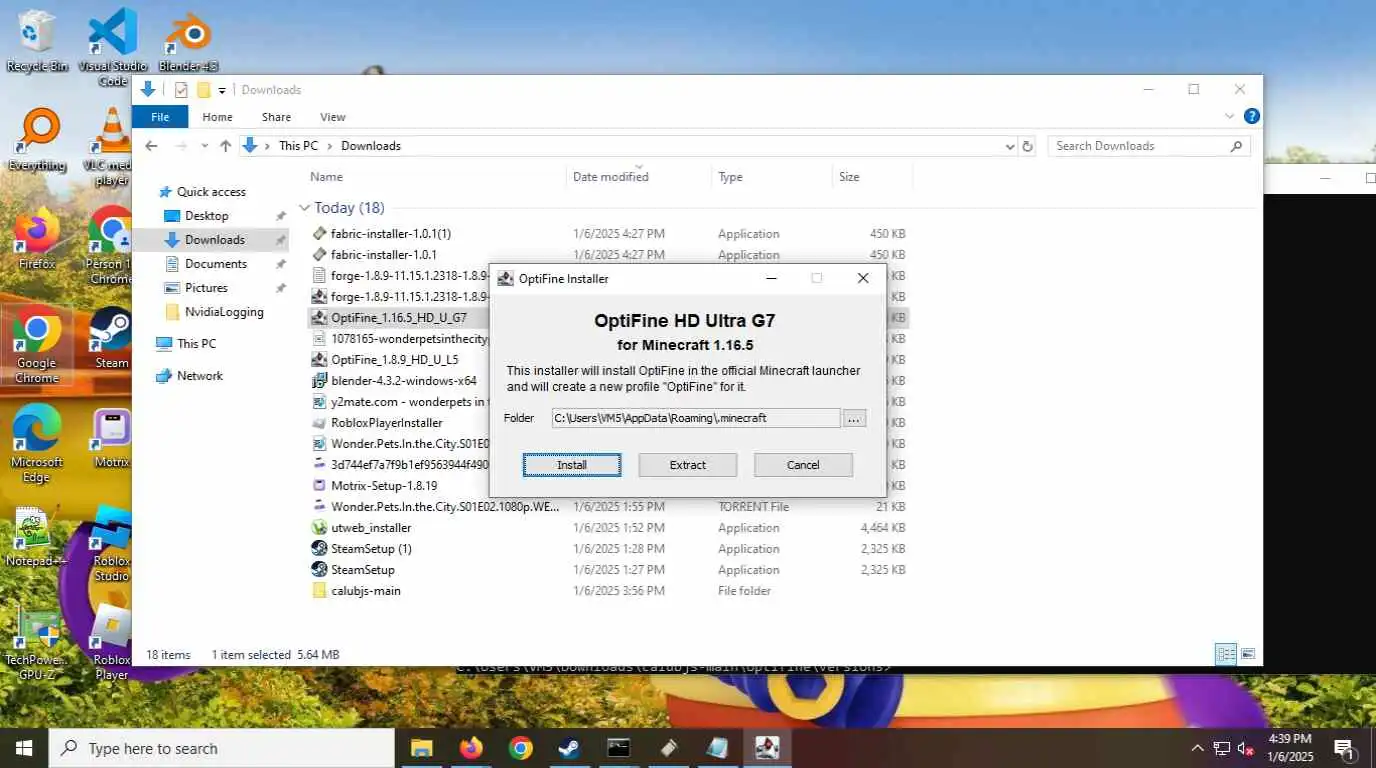Select Network in navigation pane
This screenshot has width=1376, height=768.
(200, 376)
